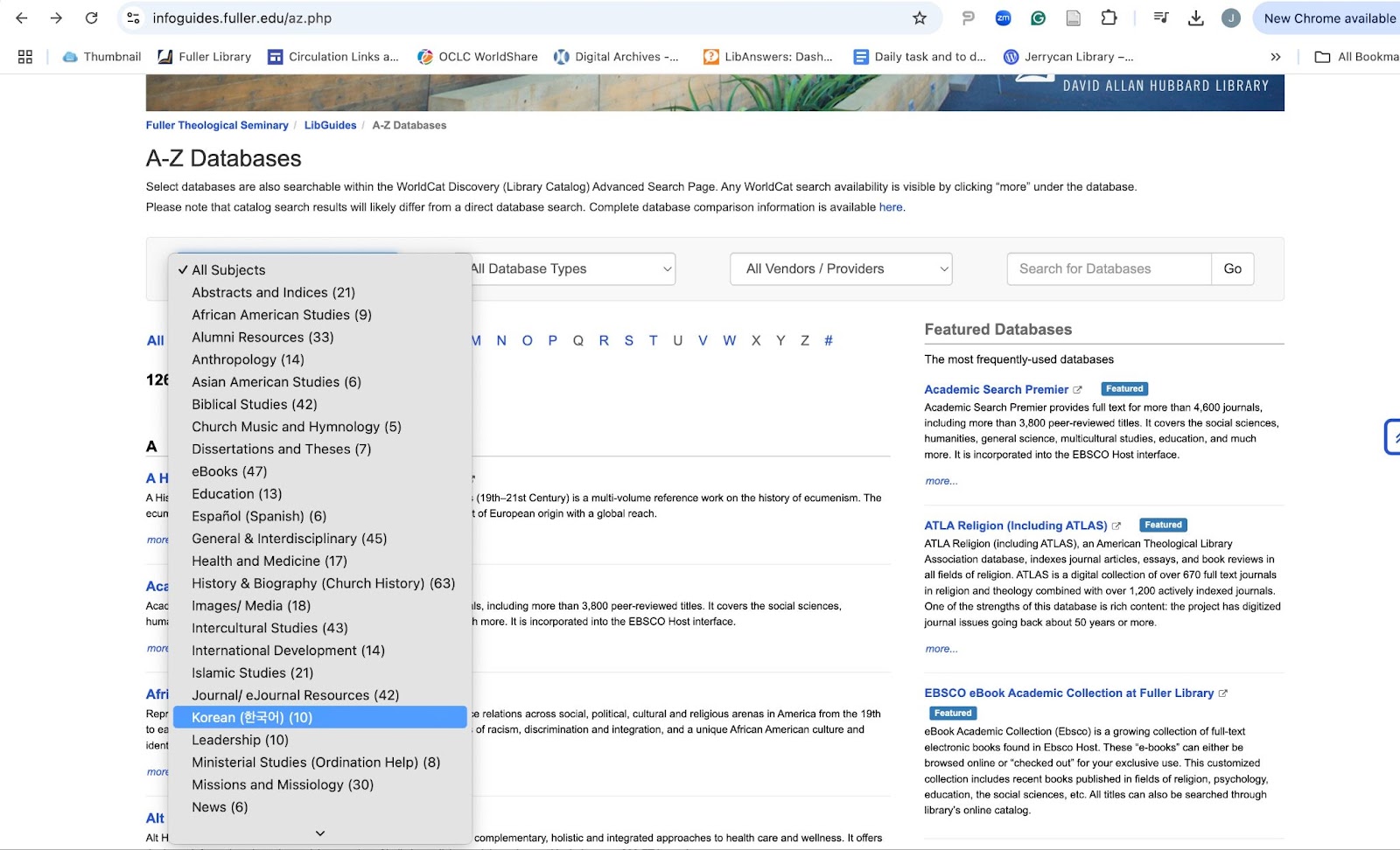Filter databases by letter W

point(730,341)
